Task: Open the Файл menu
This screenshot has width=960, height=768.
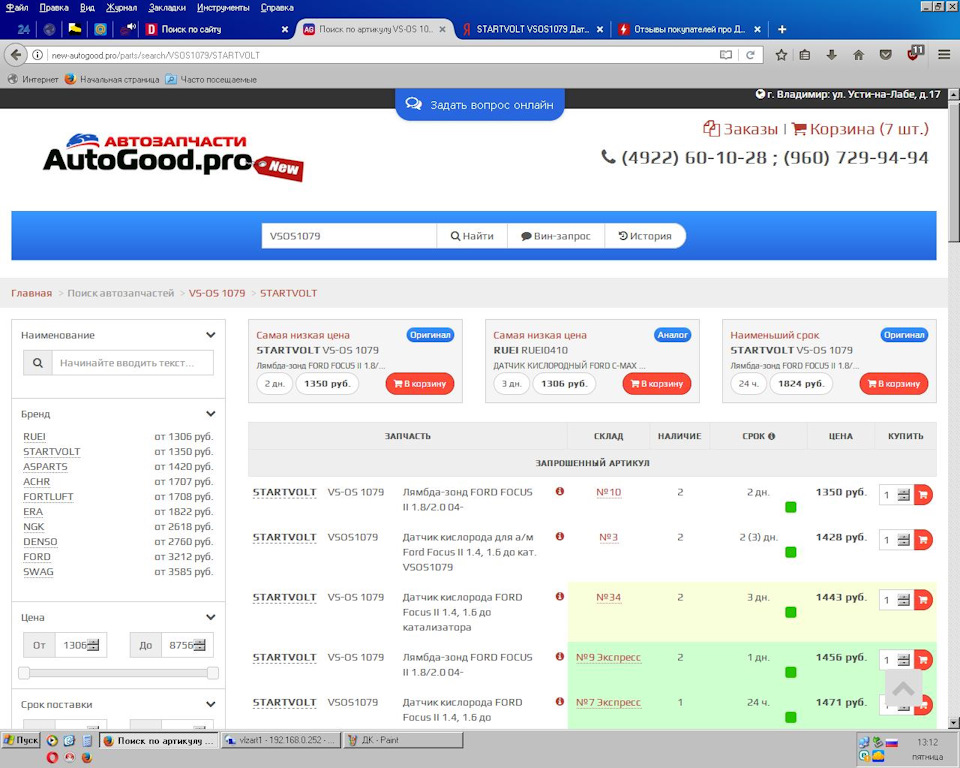Action: click(17, 7)
